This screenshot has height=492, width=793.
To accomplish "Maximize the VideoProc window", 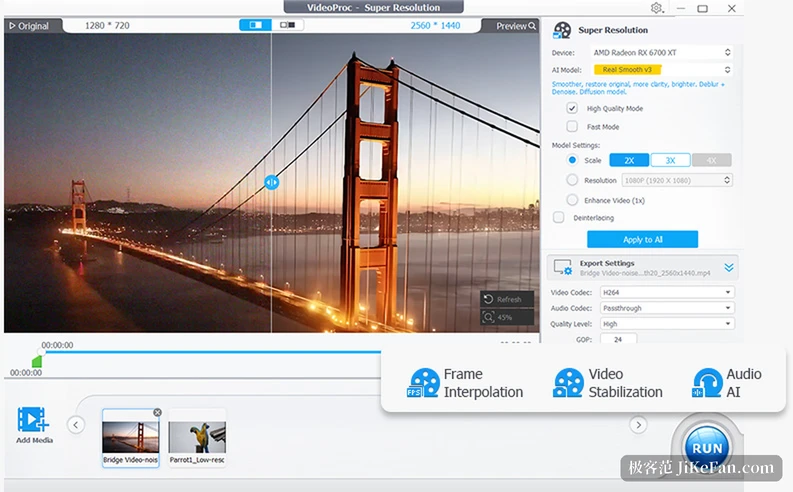I will [x=702, y=8].
